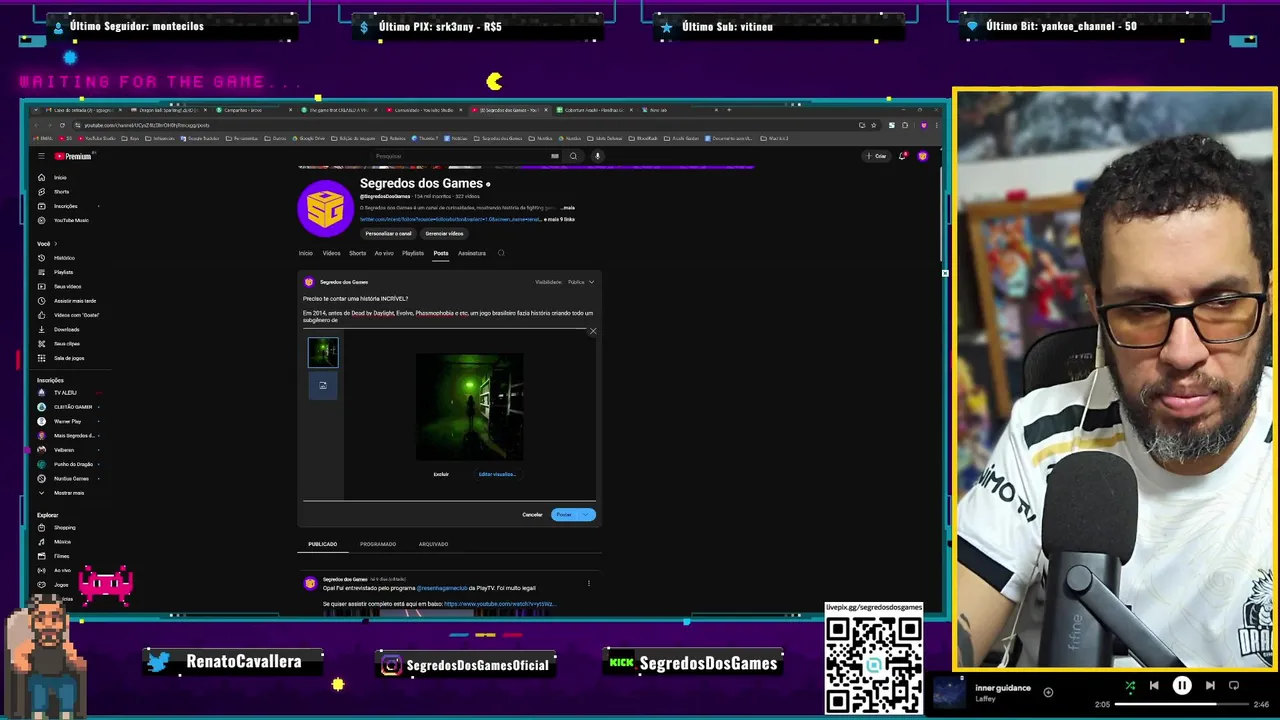Expand the Você section chevron

[56, 244]
